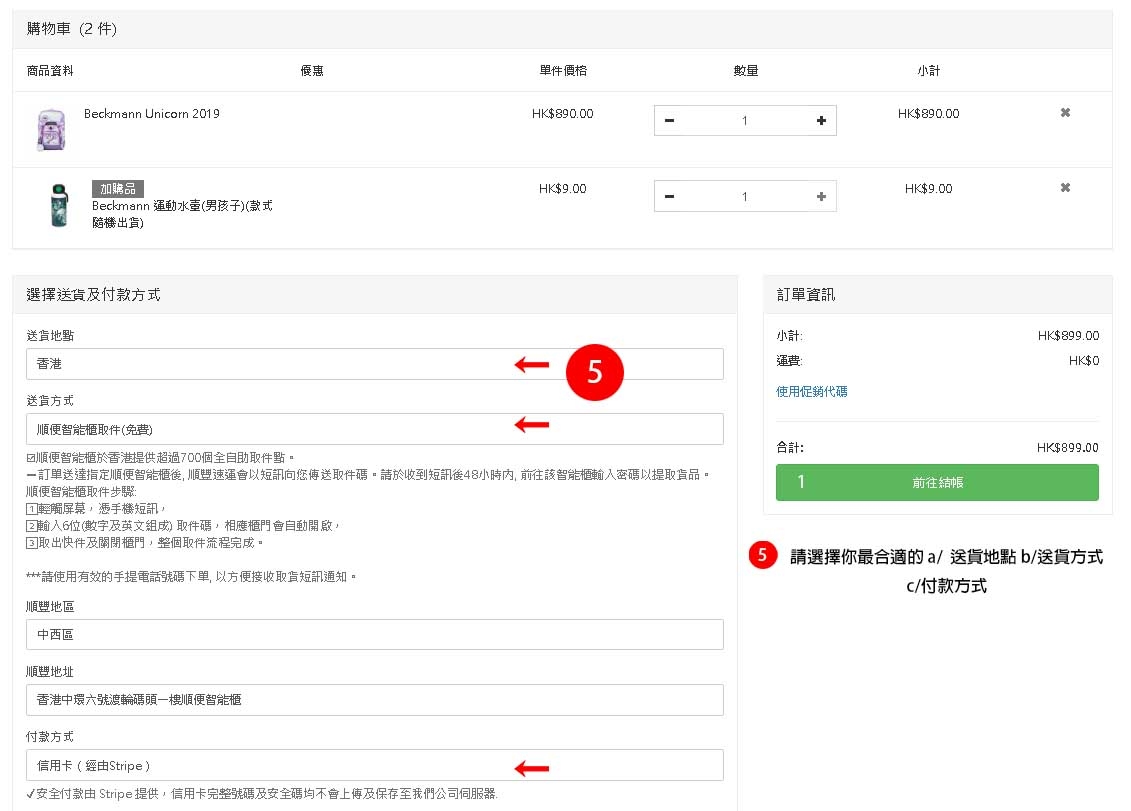Open the water bottle product thumbnail
Image resolution: width=1131 pixels, height=811 pixels.
click(x=51, y=205)
